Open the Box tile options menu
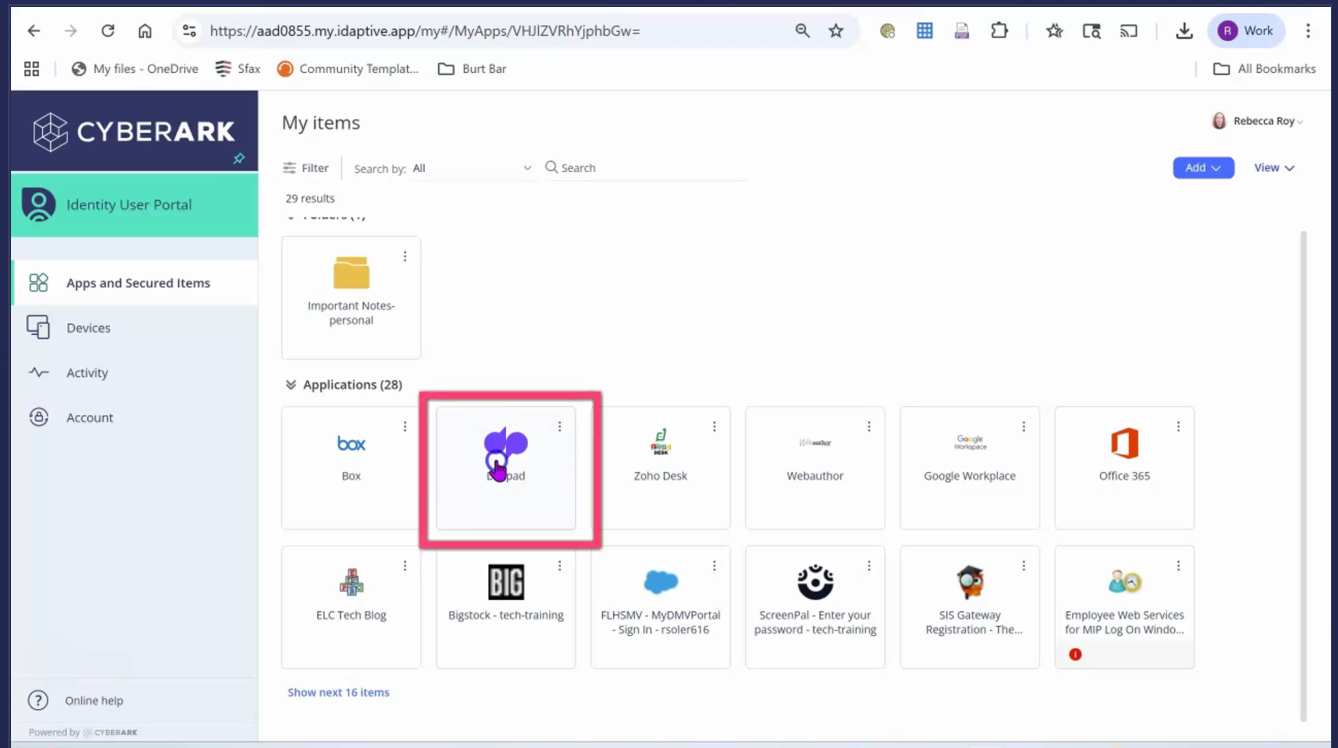 (405, 427)
